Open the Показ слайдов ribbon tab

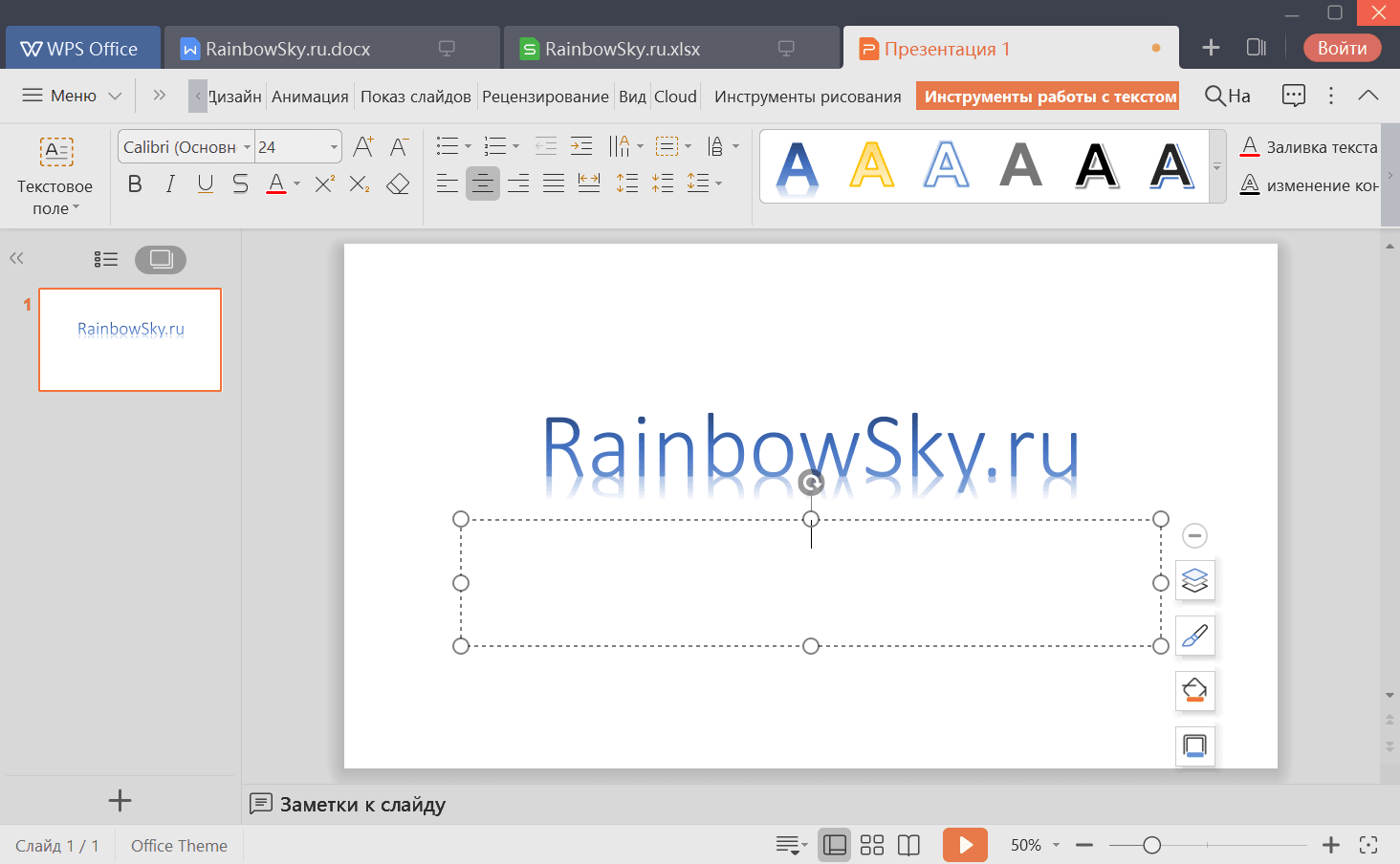(x=416, y=97)
